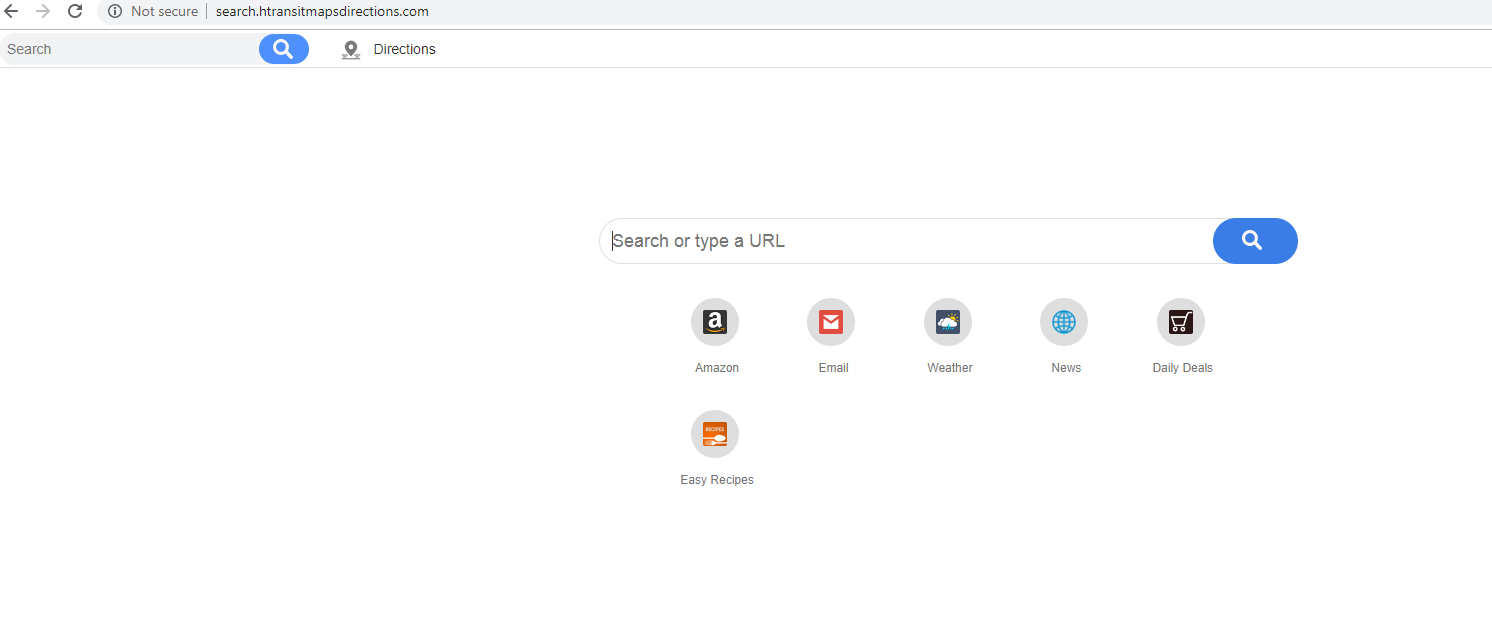Viewport: 1492px width, 638px height.
Task: Click the Not secure text
Action: (165, 12)
